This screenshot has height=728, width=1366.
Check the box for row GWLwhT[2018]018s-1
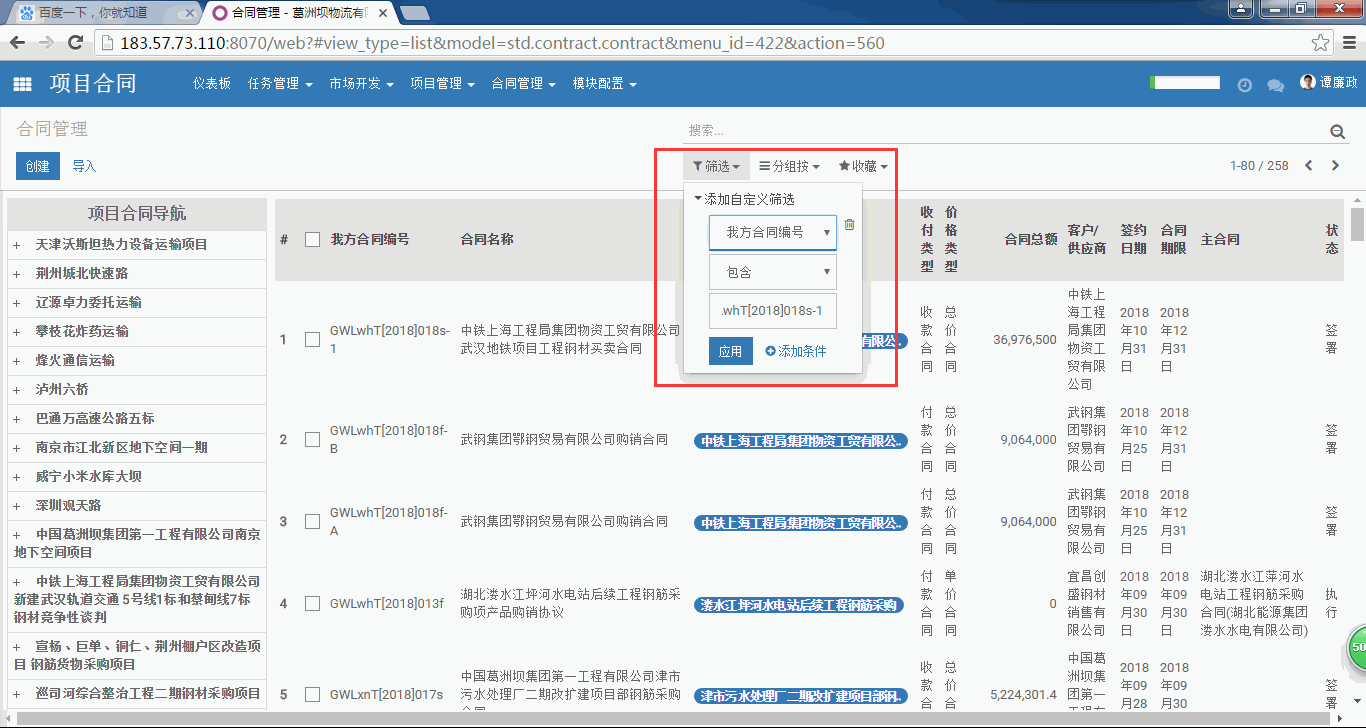coord(313,340)
